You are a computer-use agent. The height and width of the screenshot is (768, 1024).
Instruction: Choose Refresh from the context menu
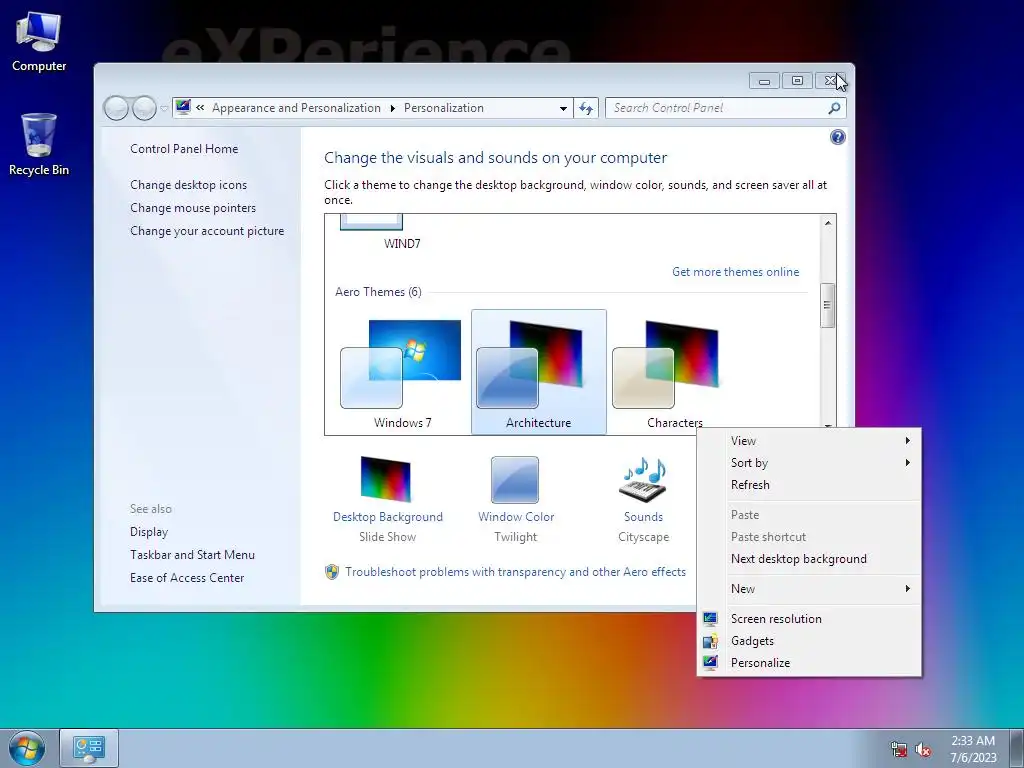pyautogui.click(x=810, y=485)
